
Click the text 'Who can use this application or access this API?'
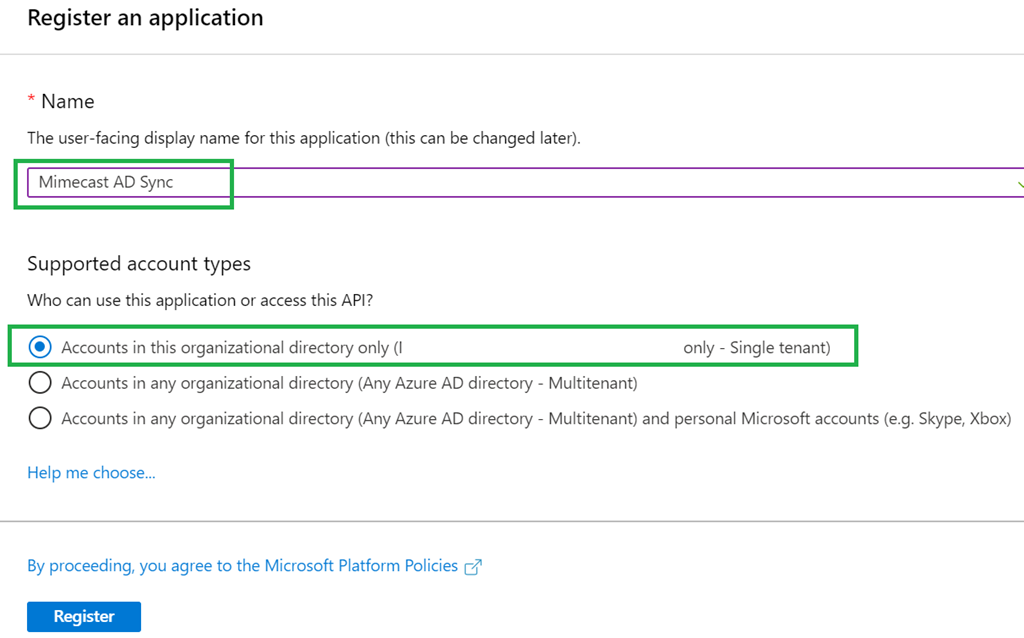200,300
